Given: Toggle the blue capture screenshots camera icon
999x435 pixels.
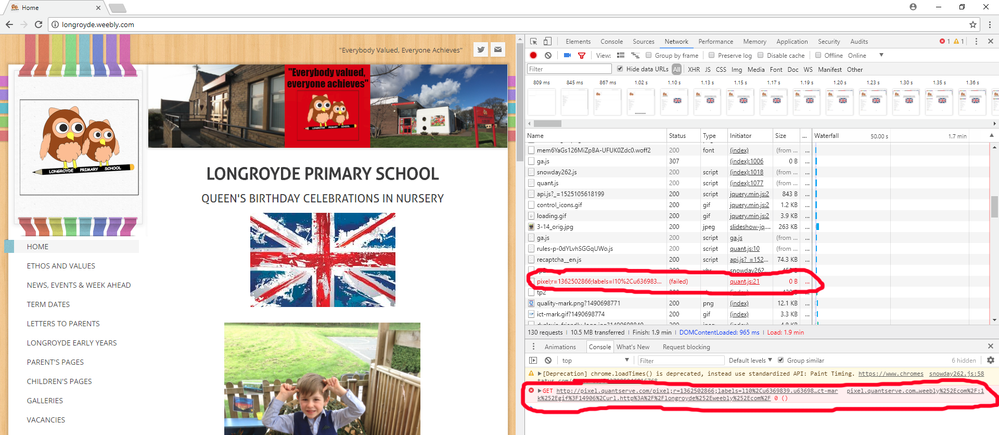Looking at the screenshot, I should [567, 55].
